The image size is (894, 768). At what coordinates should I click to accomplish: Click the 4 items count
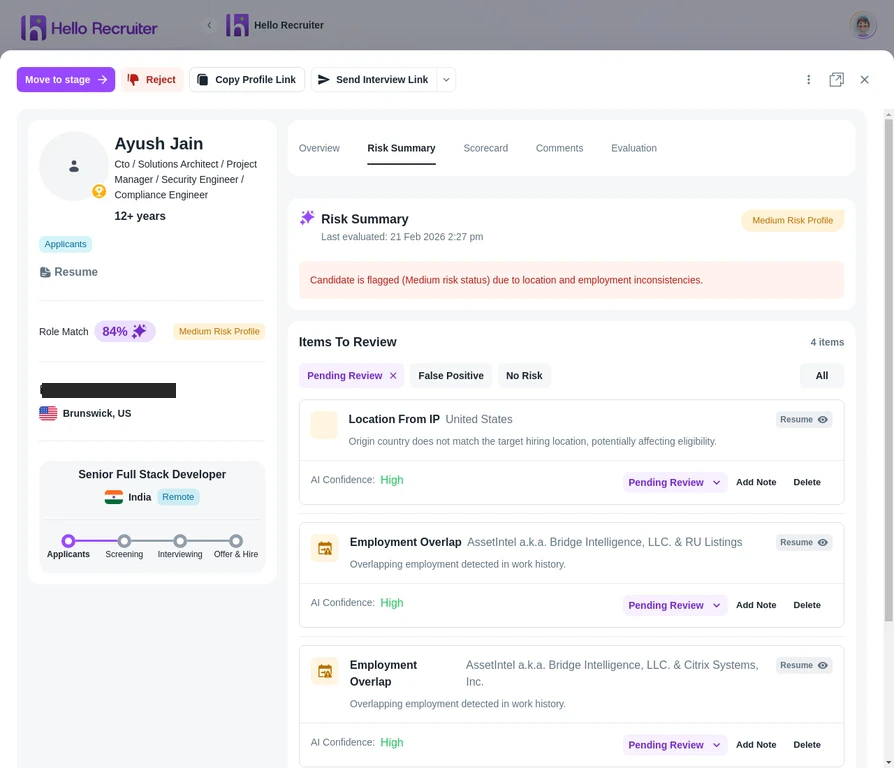pyautogui.click(x=827, y=342)
